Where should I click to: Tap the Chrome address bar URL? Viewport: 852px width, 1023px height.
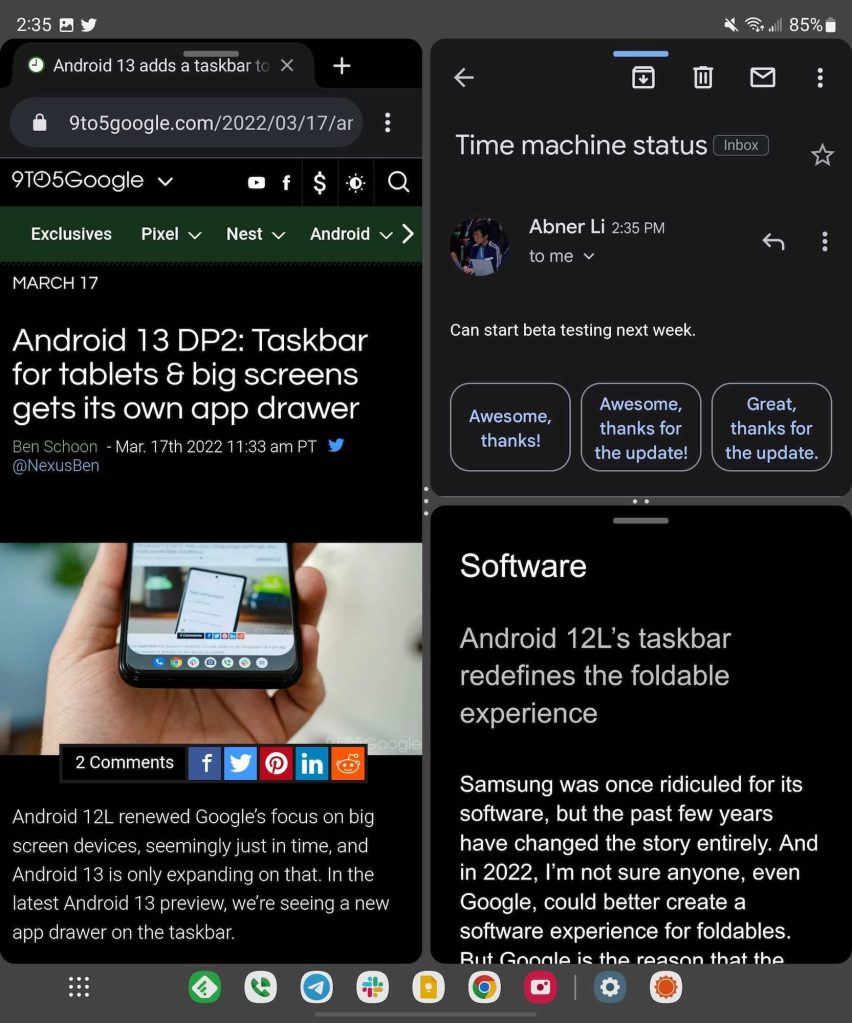[x=211, y=123]
